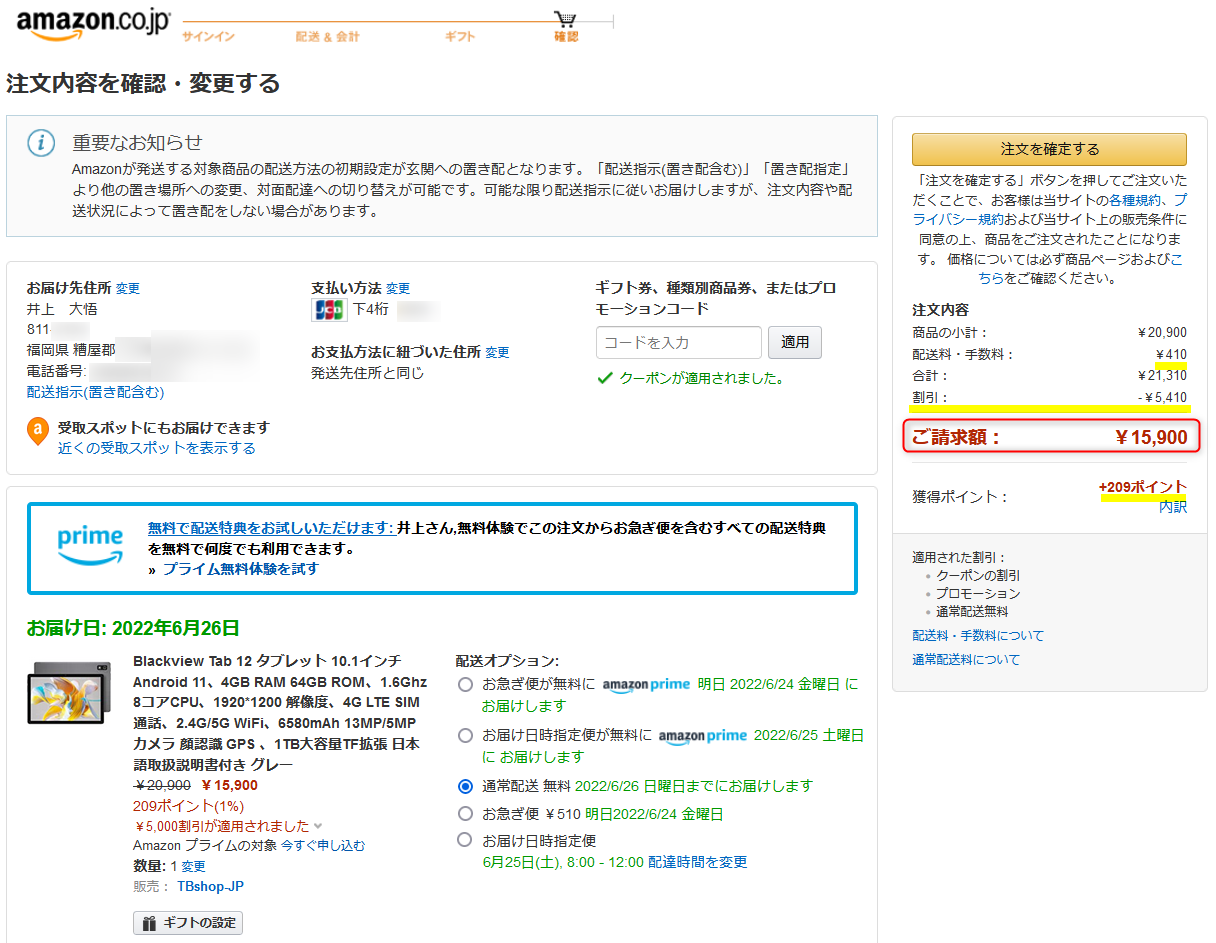Click the Amazon.co.jp logo

tap(94, 25)
